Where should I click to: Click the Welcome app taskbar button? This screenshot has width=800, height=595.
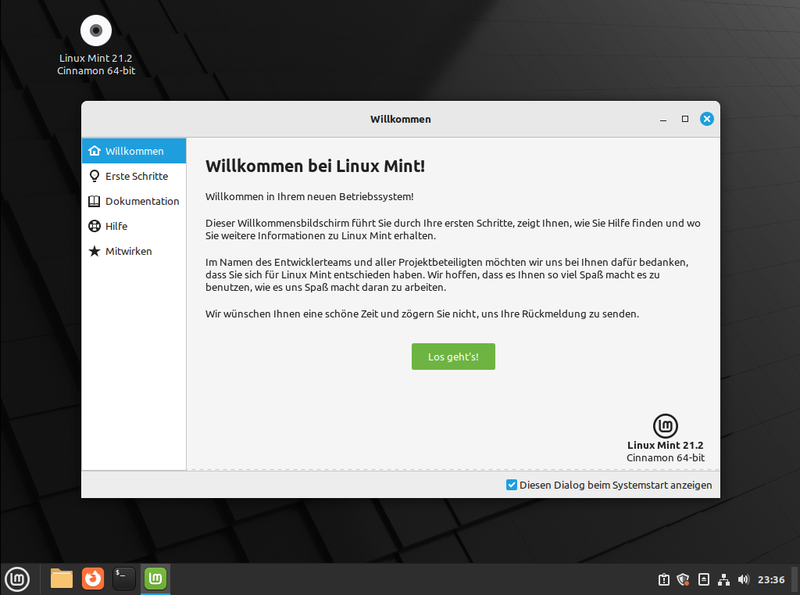(155, 579)
